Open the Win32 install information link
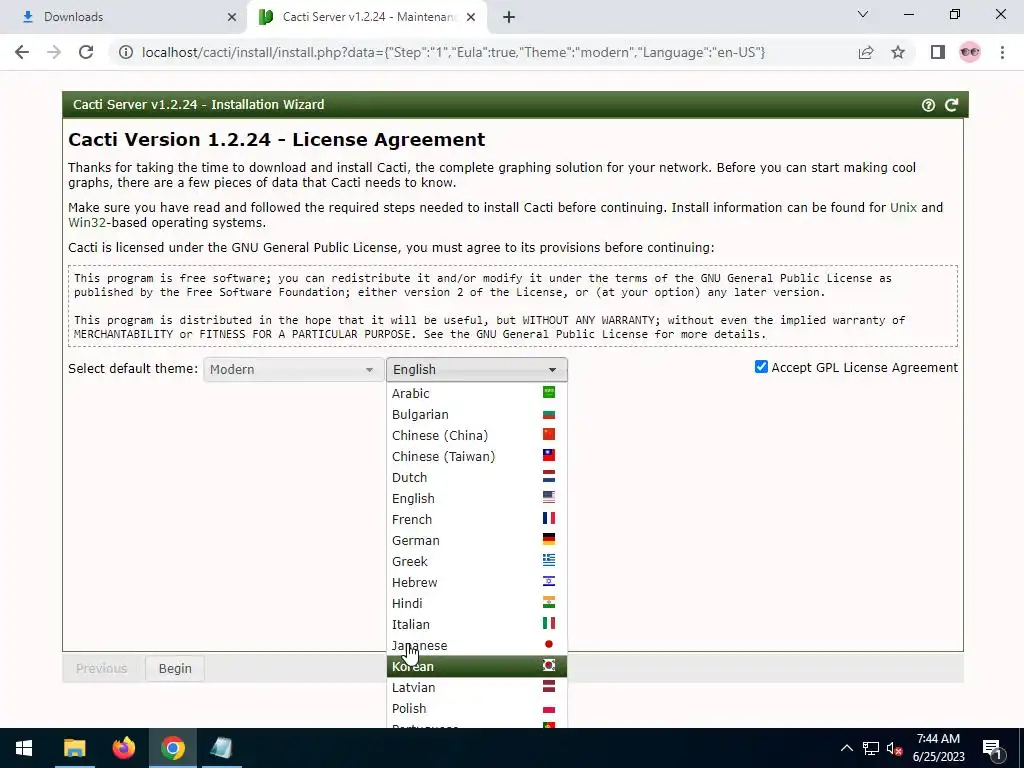Viewport: 1024px width, 768px height. [x=87, y=223]
